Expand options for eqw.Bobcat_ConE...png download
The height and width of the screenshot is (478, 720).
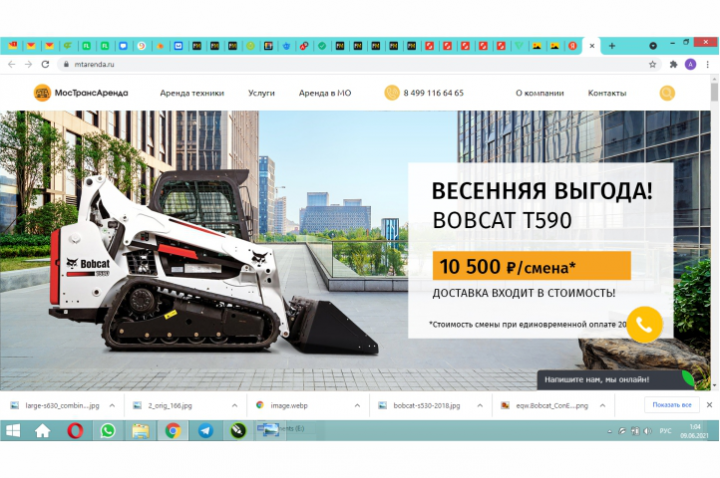click(x=602, y=405)
